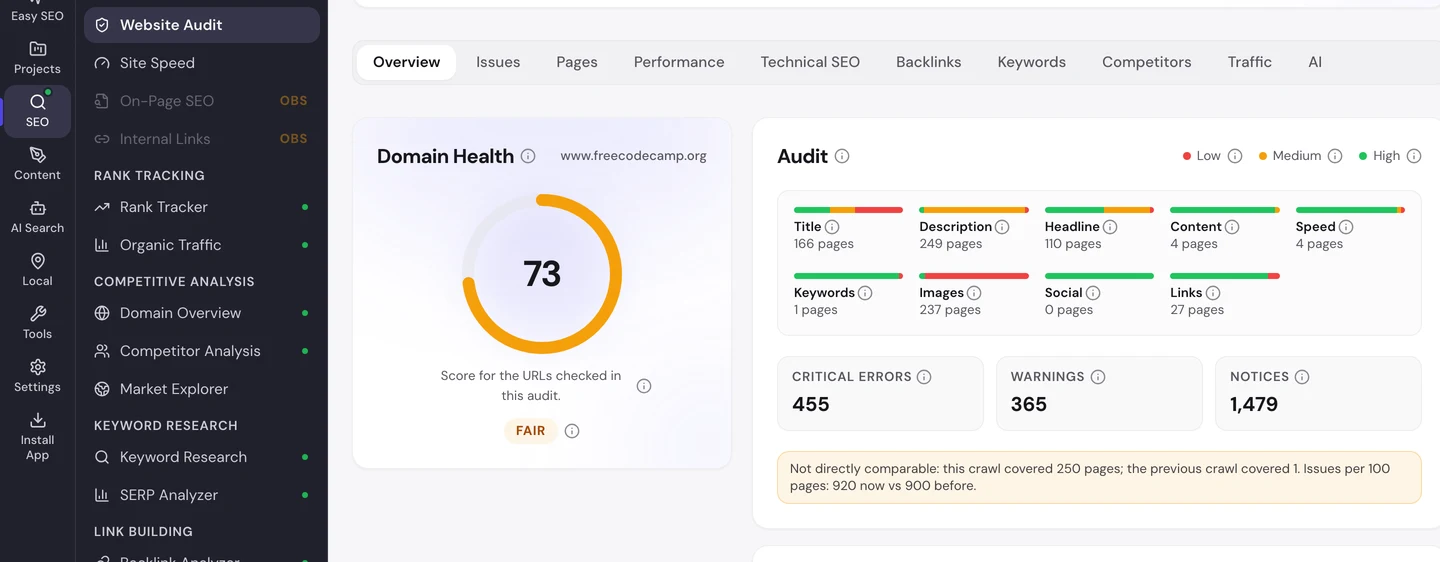Click info icon next to Links metric

[x=1213, y=293]
